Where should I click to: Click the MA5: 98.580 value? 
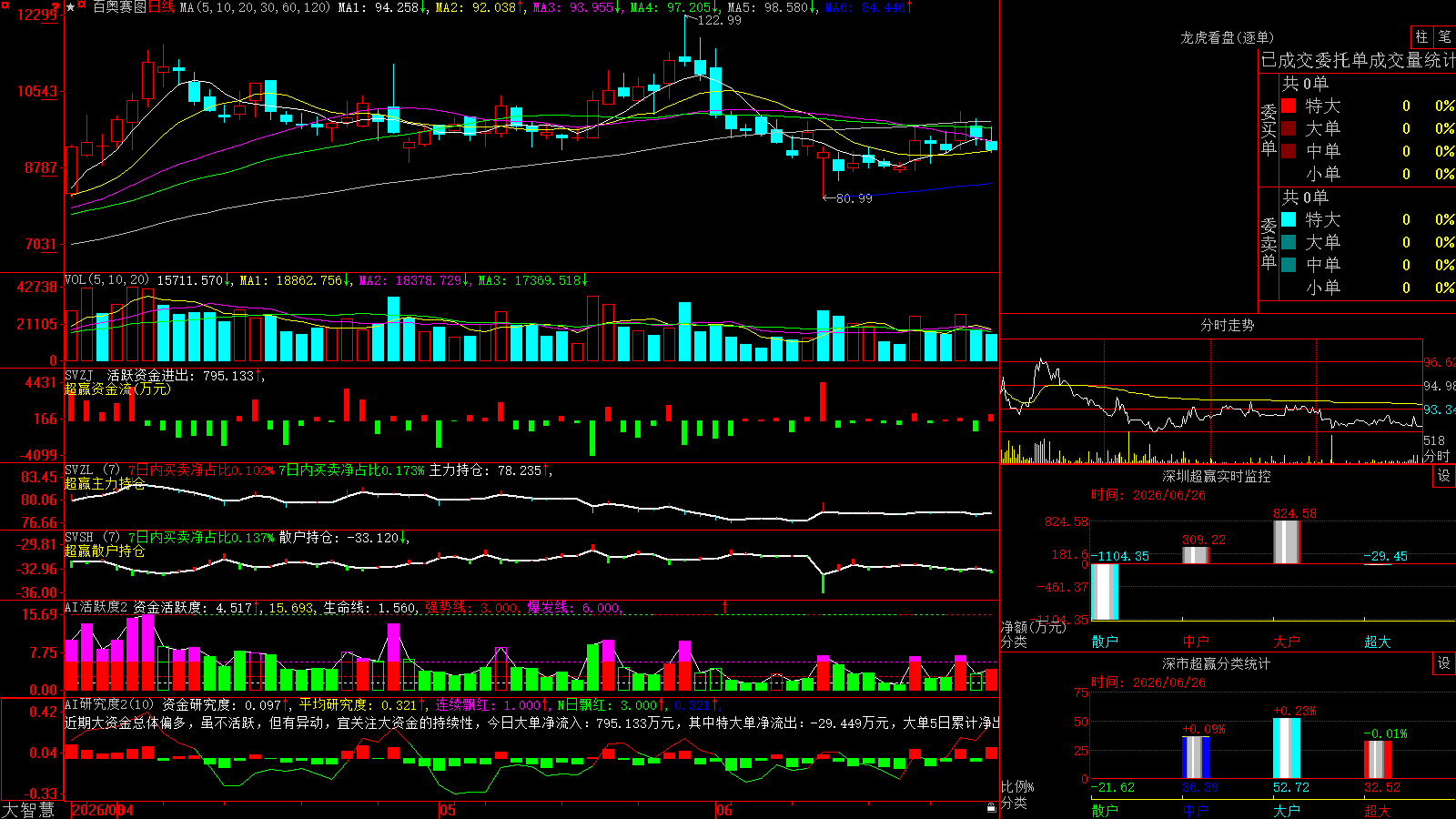(x=772, y=7)
